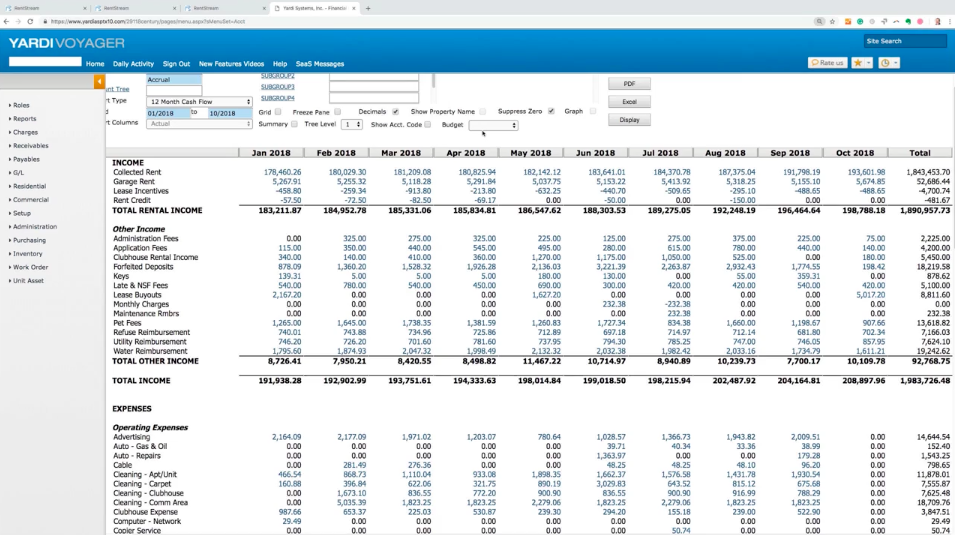Click the orange browser extension icon
The image size is (955, 535).
(x=847, y=21)
